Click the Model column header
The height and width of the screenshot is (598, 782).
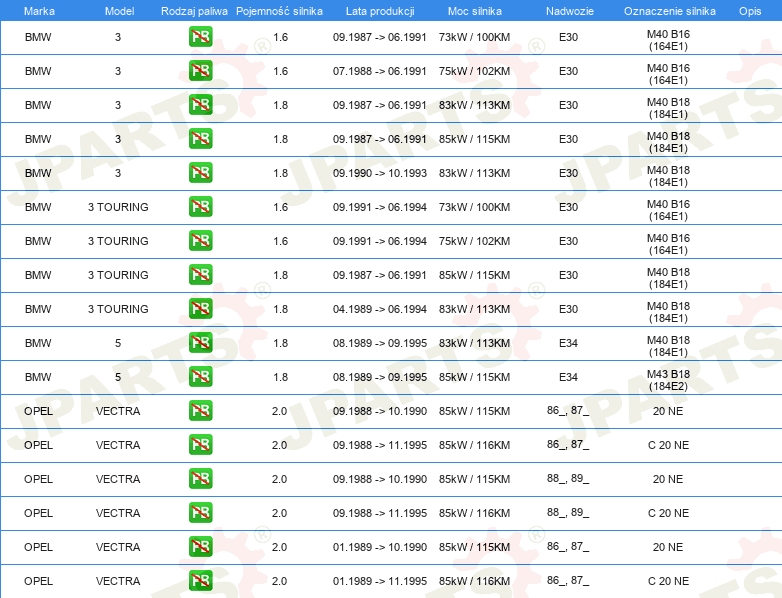click(x=119, y=11)
